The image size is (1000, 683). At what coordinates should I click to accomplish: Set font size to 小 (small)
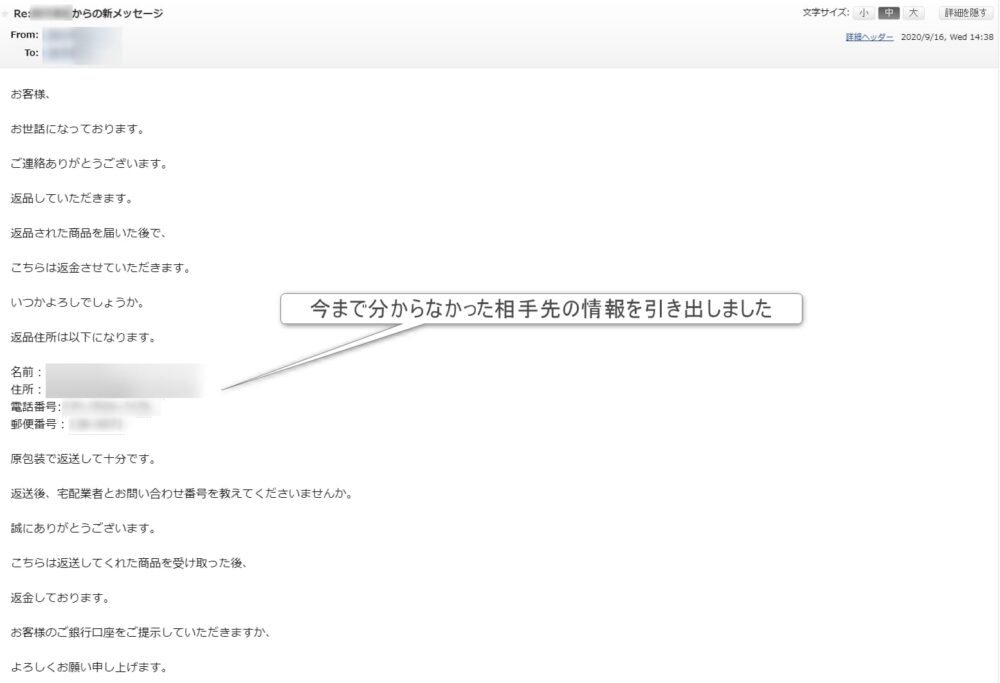click(864, 13)
